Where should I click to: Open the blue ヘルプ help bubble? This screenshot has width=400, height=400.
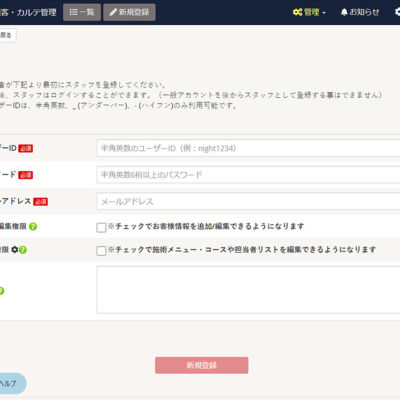coord(12,383)
